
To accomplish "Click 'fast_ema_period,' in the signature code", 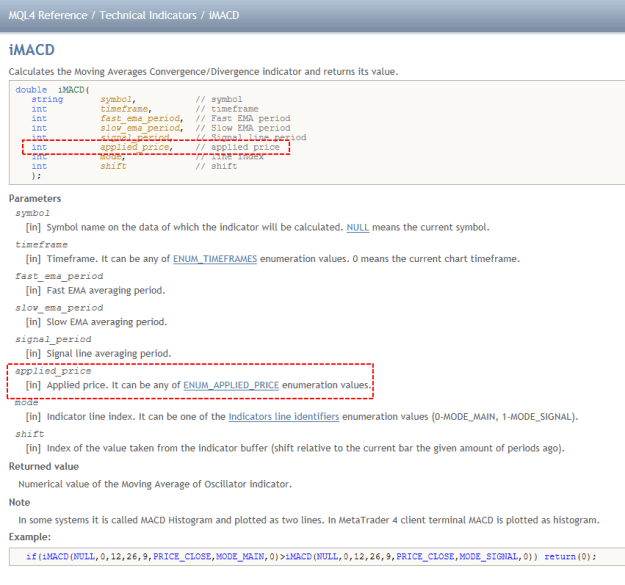I will (x=142, y=119).
